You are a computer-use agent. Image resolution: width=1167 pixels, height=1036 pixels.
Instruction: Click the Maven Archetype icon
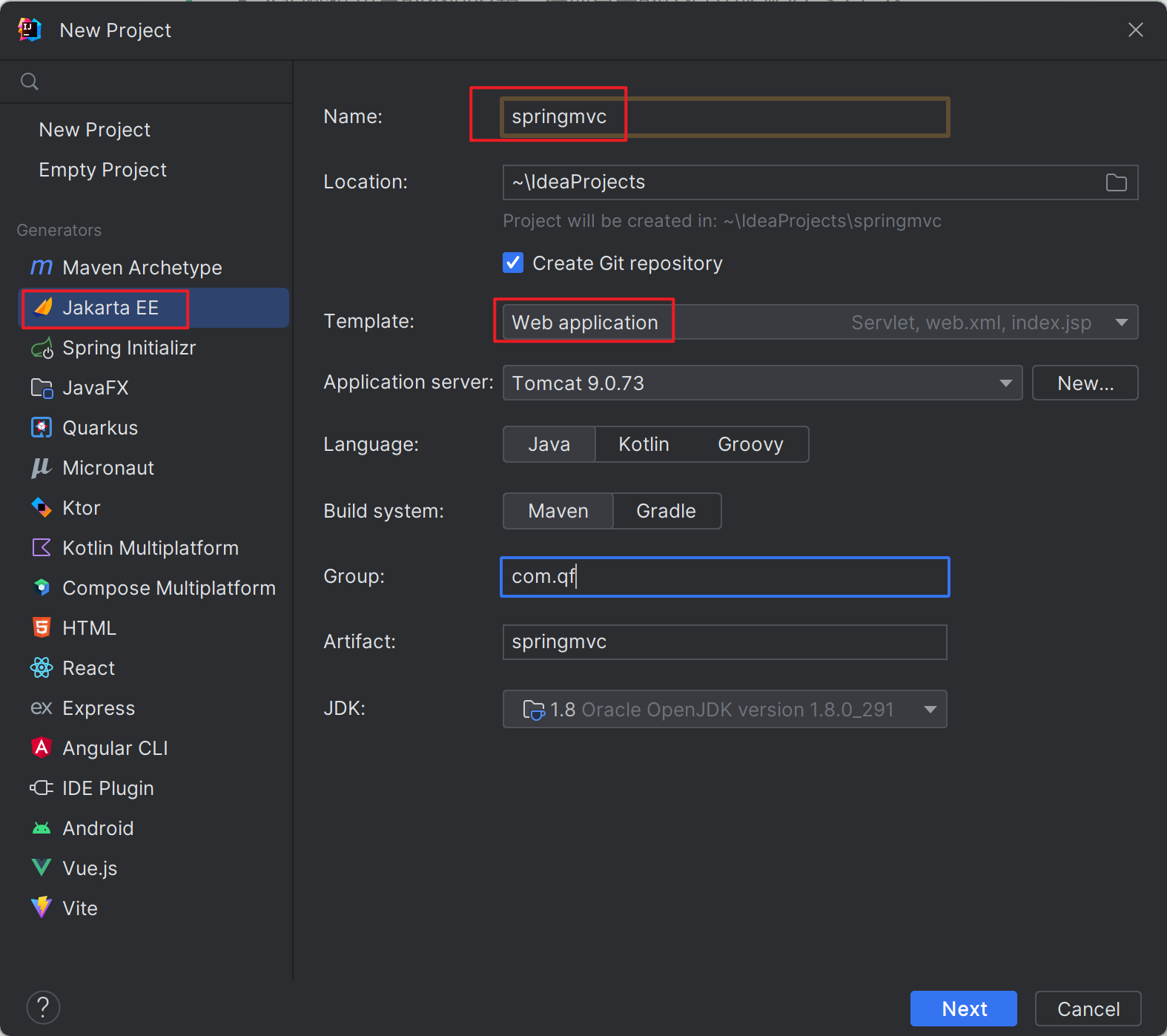coord(42,267)
